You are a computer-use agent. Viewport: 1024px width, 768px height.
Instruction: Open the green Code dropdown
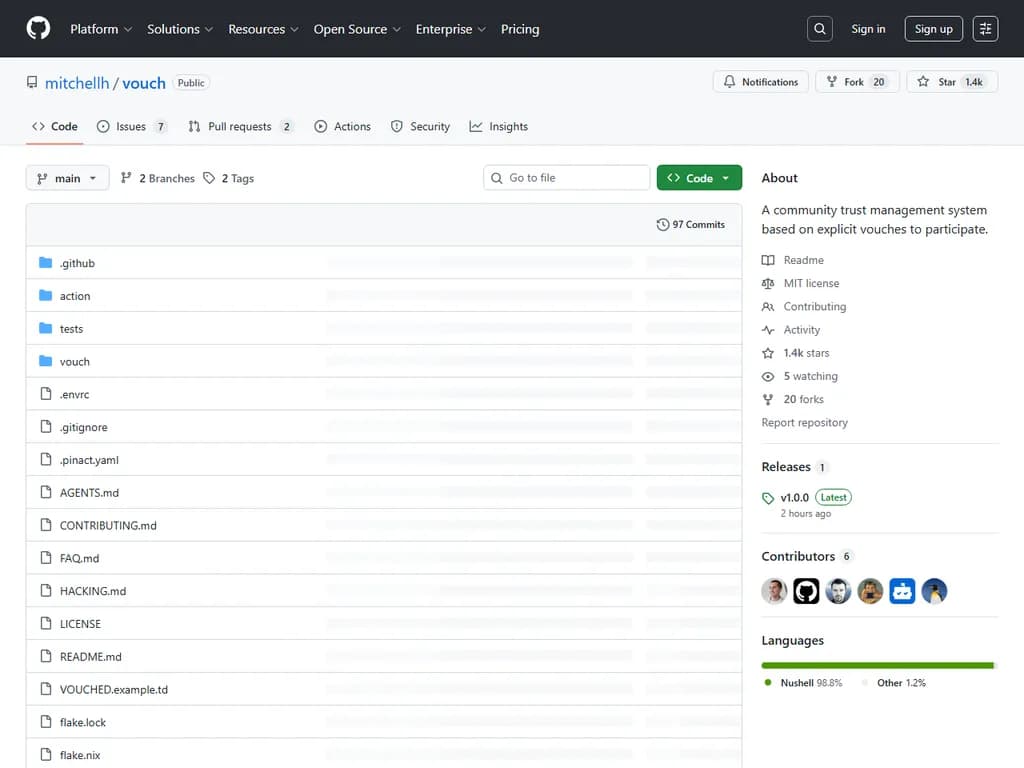[699, 178]
